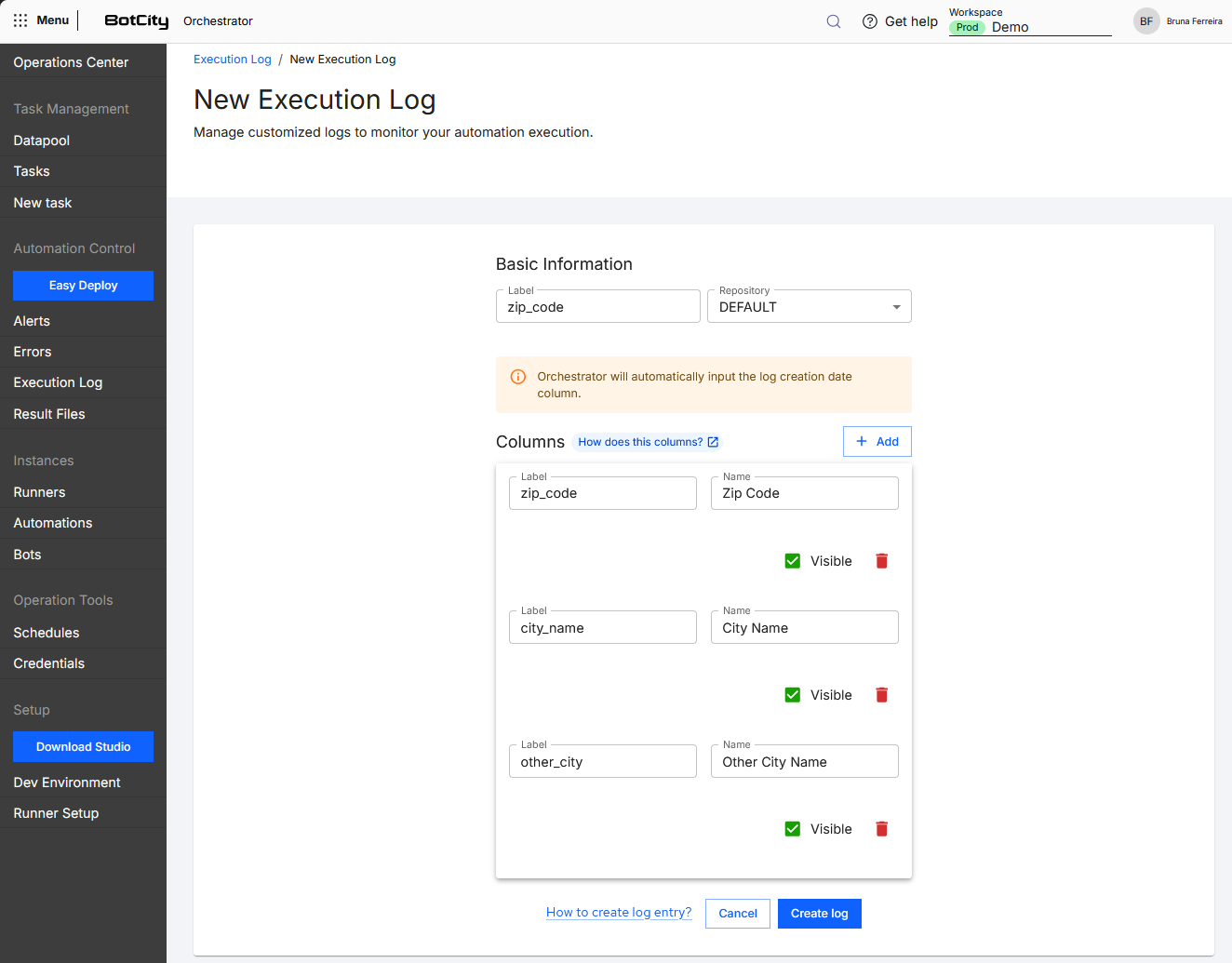The width and height of the screenshot is (1232, 963).
Task: Click the orange info icon in the notice
Action: [518, 377]
